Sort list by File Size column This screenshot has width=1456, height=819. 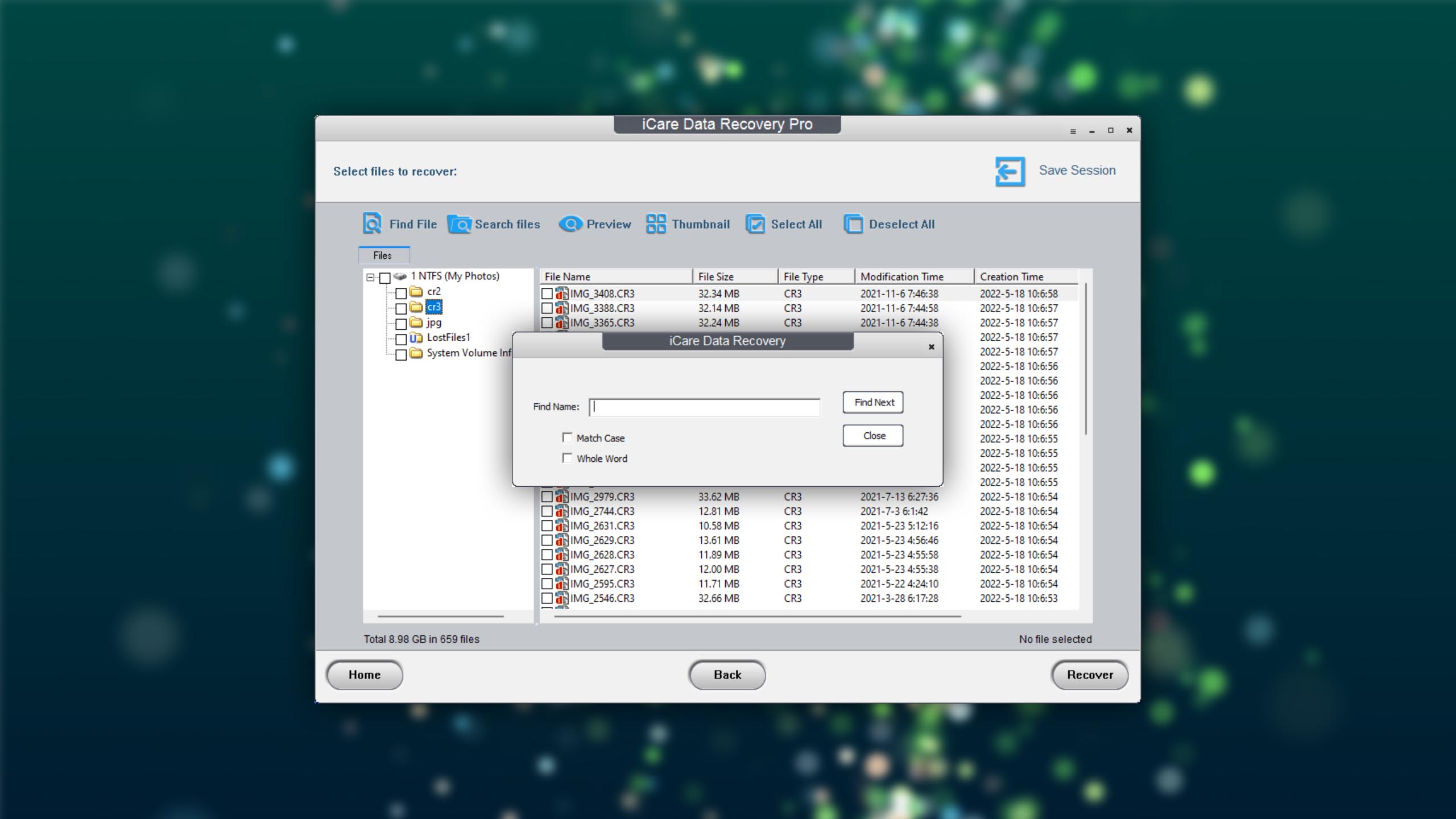pos(735,276)
